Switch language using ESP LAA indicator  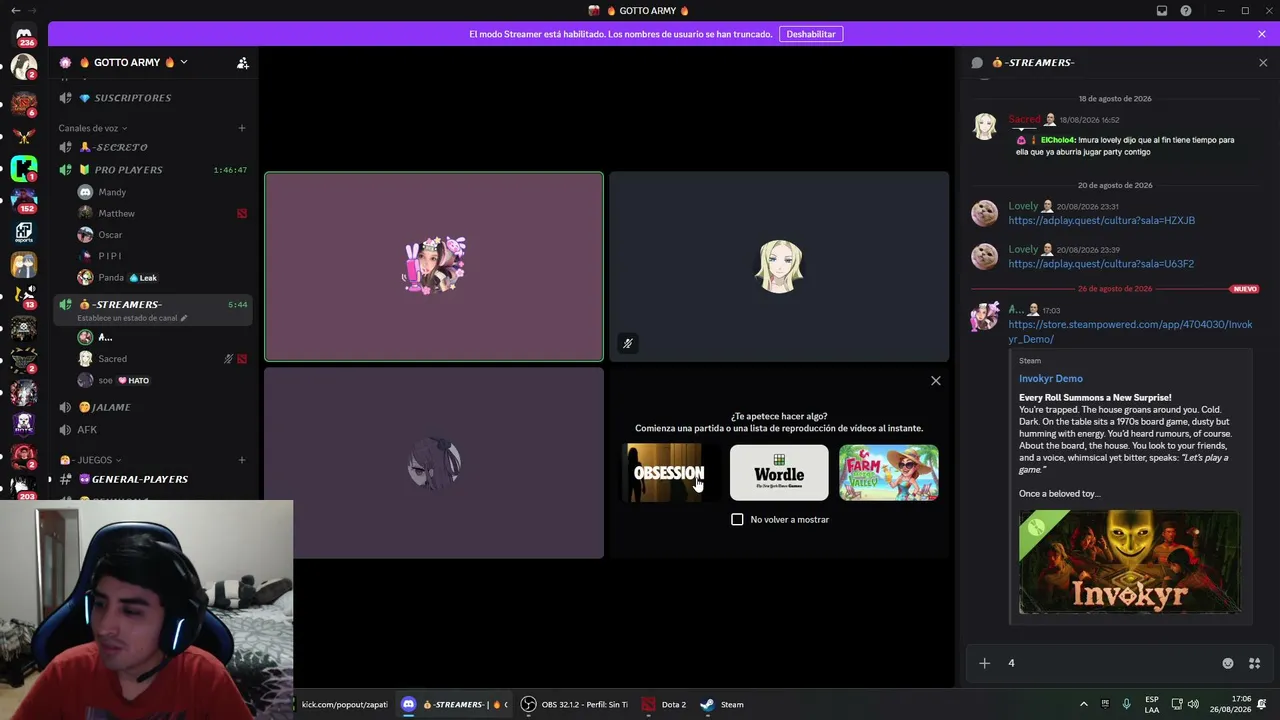[1152, 704]
